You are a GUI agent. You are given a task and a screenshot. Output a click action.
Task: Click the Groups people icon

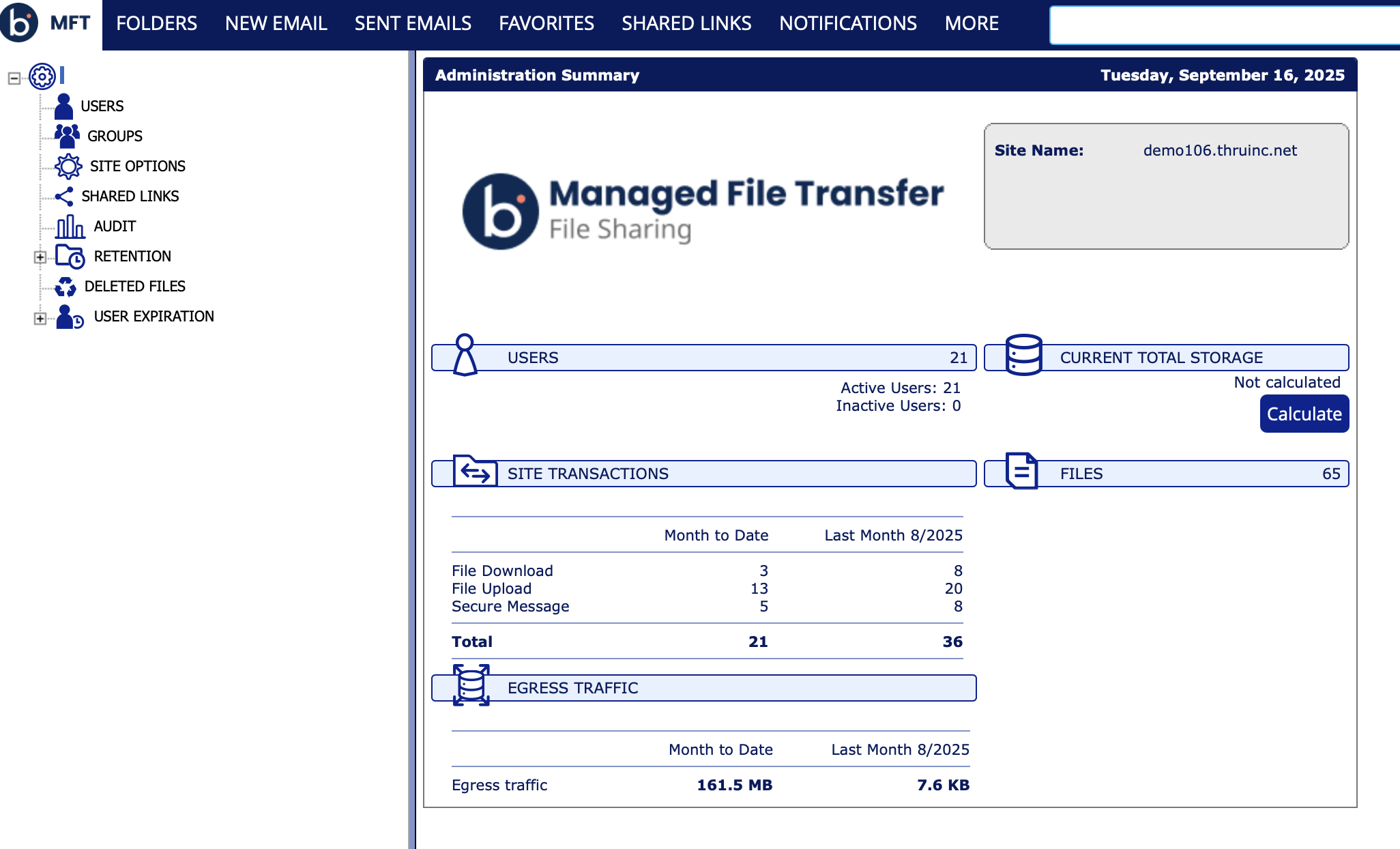point(67,136)
